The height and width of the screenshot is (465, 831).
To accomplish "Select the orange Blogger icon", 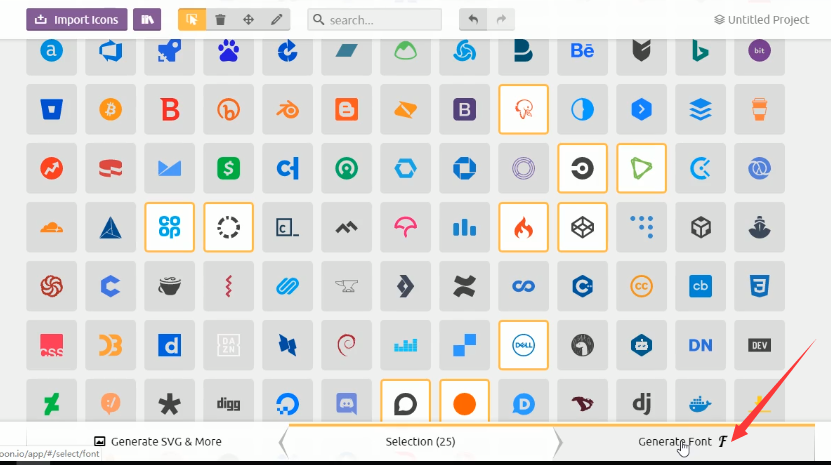I will click(347, 110).
